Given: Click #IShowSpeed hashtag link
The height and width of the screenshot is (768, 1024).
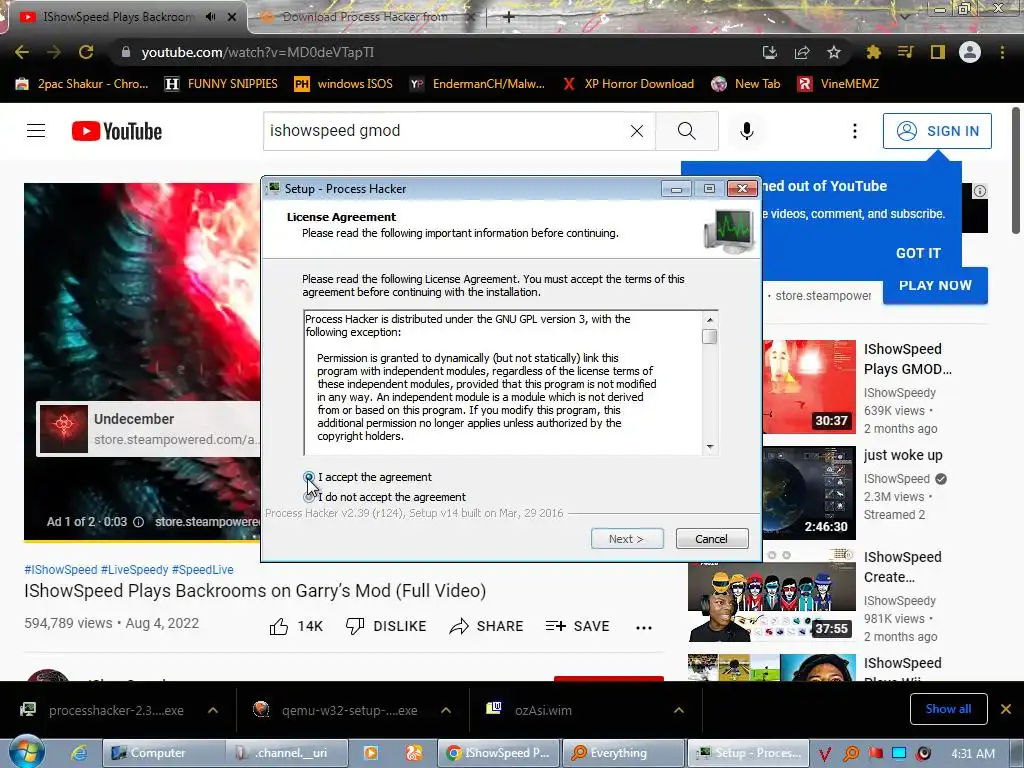Looking at the screenshot, I should click(x=61, y=569).
